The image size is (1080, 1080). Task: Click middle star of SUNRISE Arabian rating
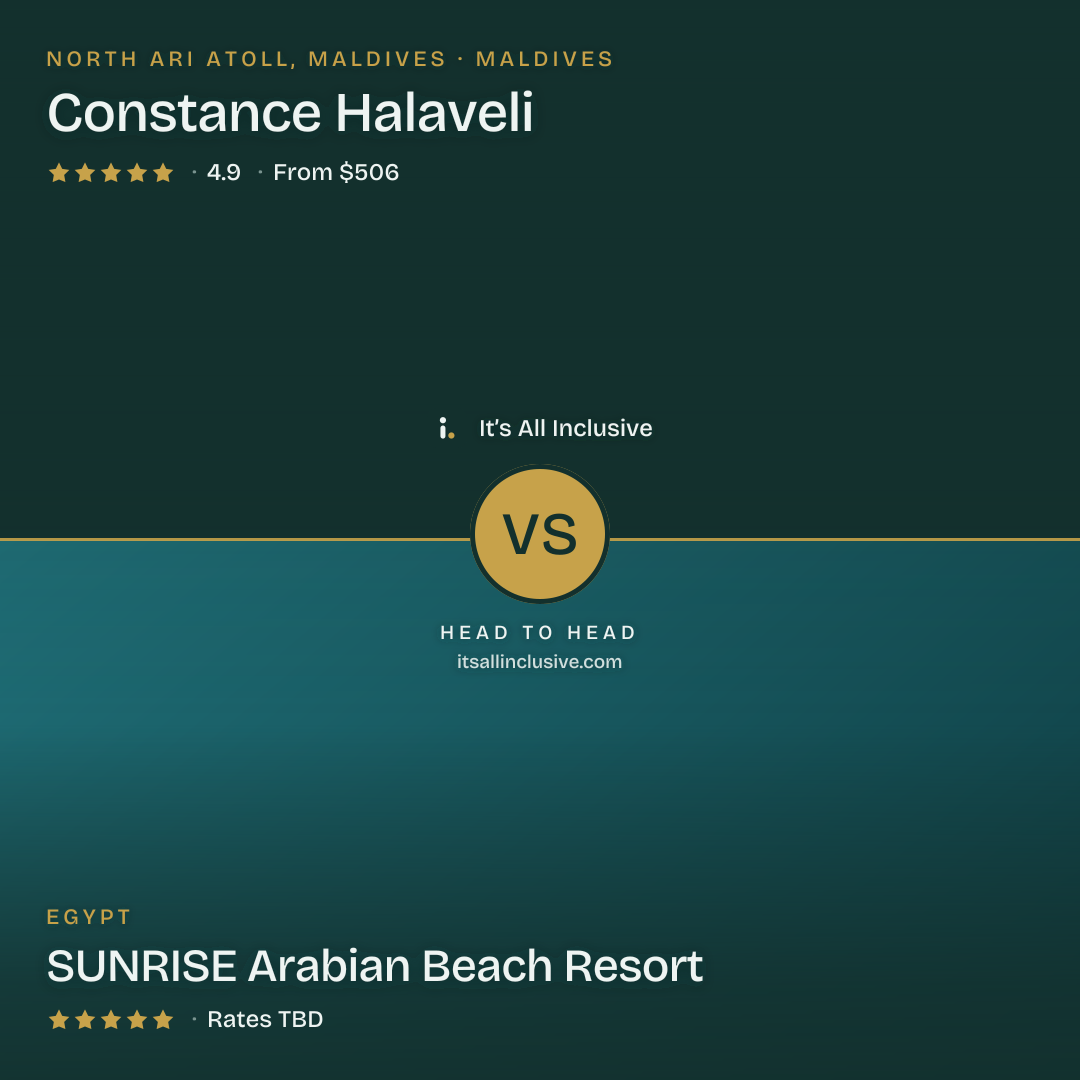[x=111, y=1019]
